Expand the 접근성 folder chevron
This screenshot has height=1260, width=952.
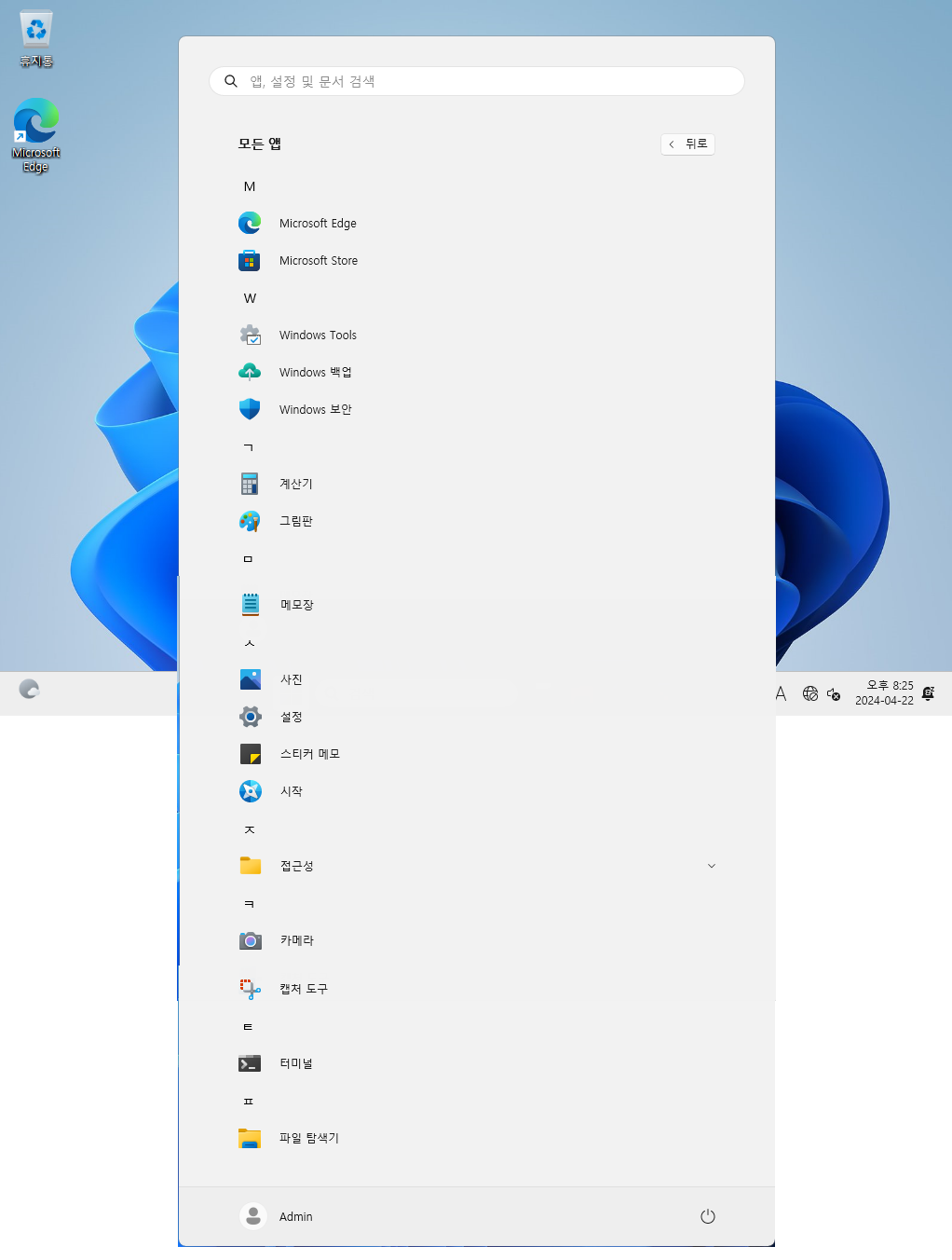[712, 866]
